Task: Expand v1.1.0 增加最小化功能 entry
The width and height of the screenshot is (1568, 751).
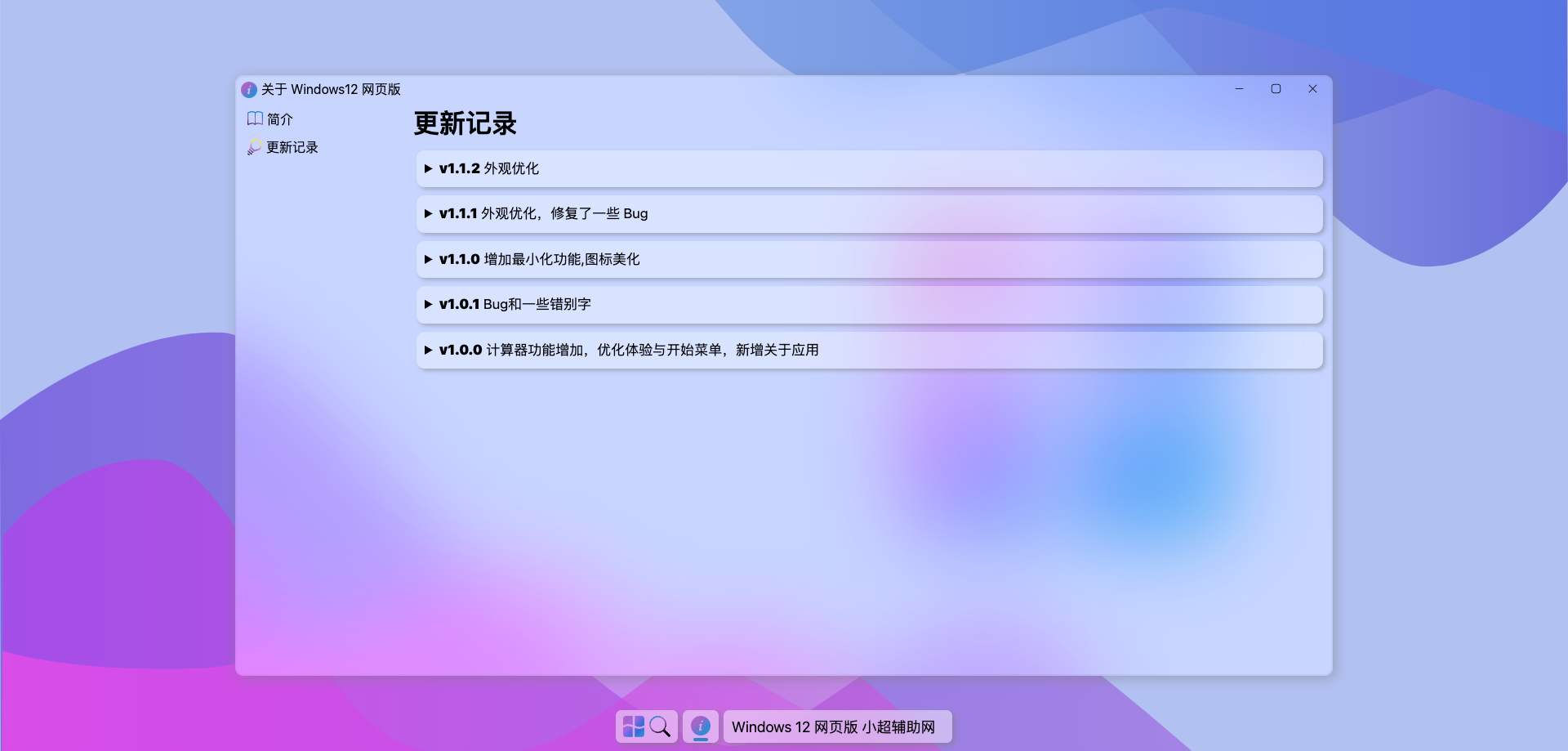Action: click(x=869, y=259)
